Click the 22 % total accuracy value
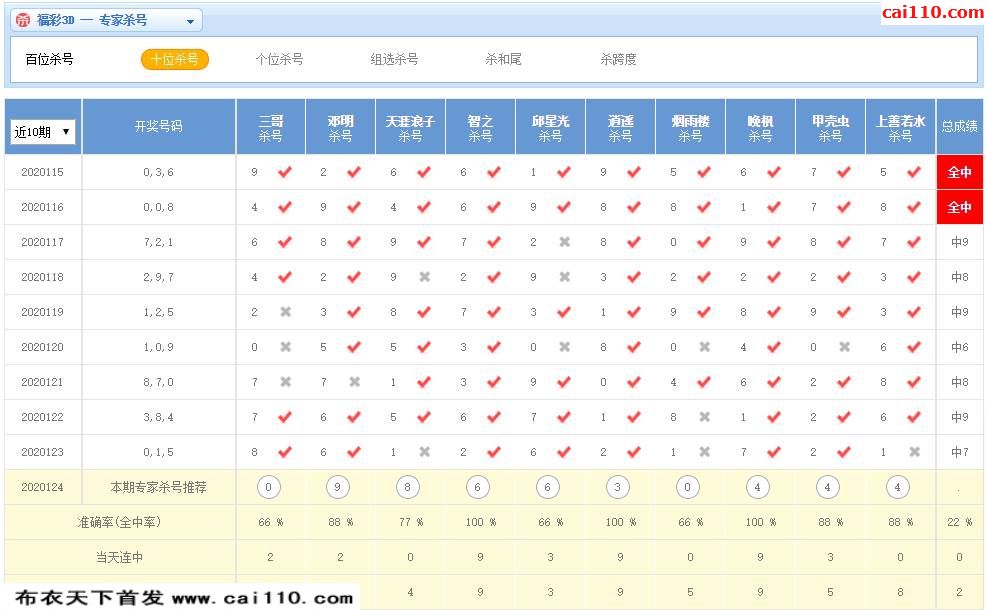The height and width of the screenshot is (610, 986). 960,523
